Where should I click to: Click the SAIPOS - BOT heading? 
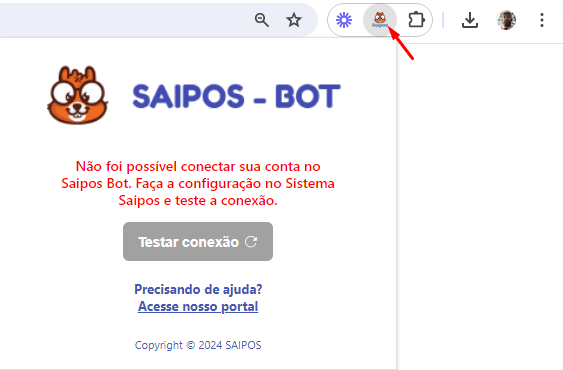[x=236, y=96]
